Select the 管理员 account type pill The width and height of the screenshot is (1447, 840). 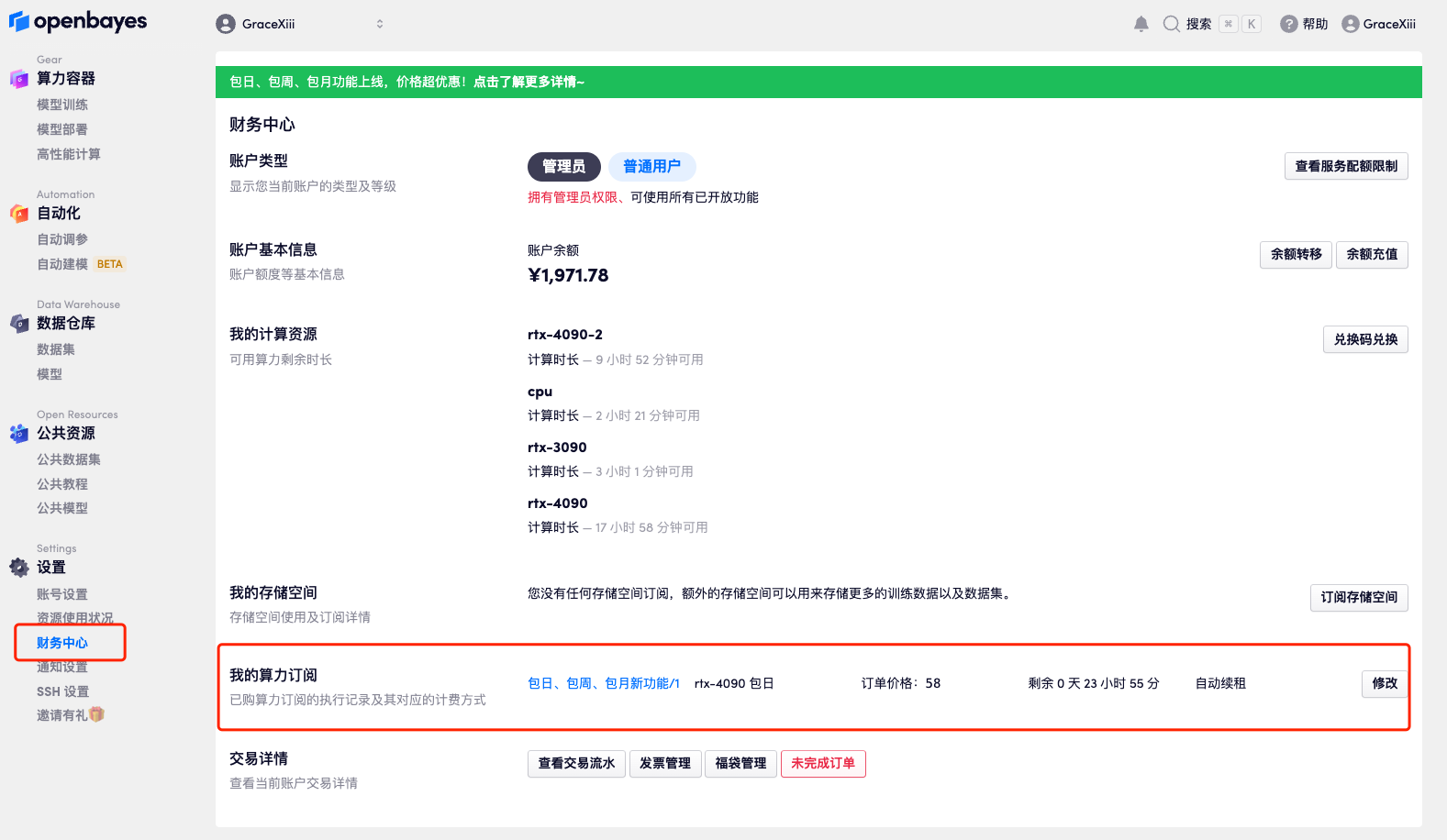[564, 167]
